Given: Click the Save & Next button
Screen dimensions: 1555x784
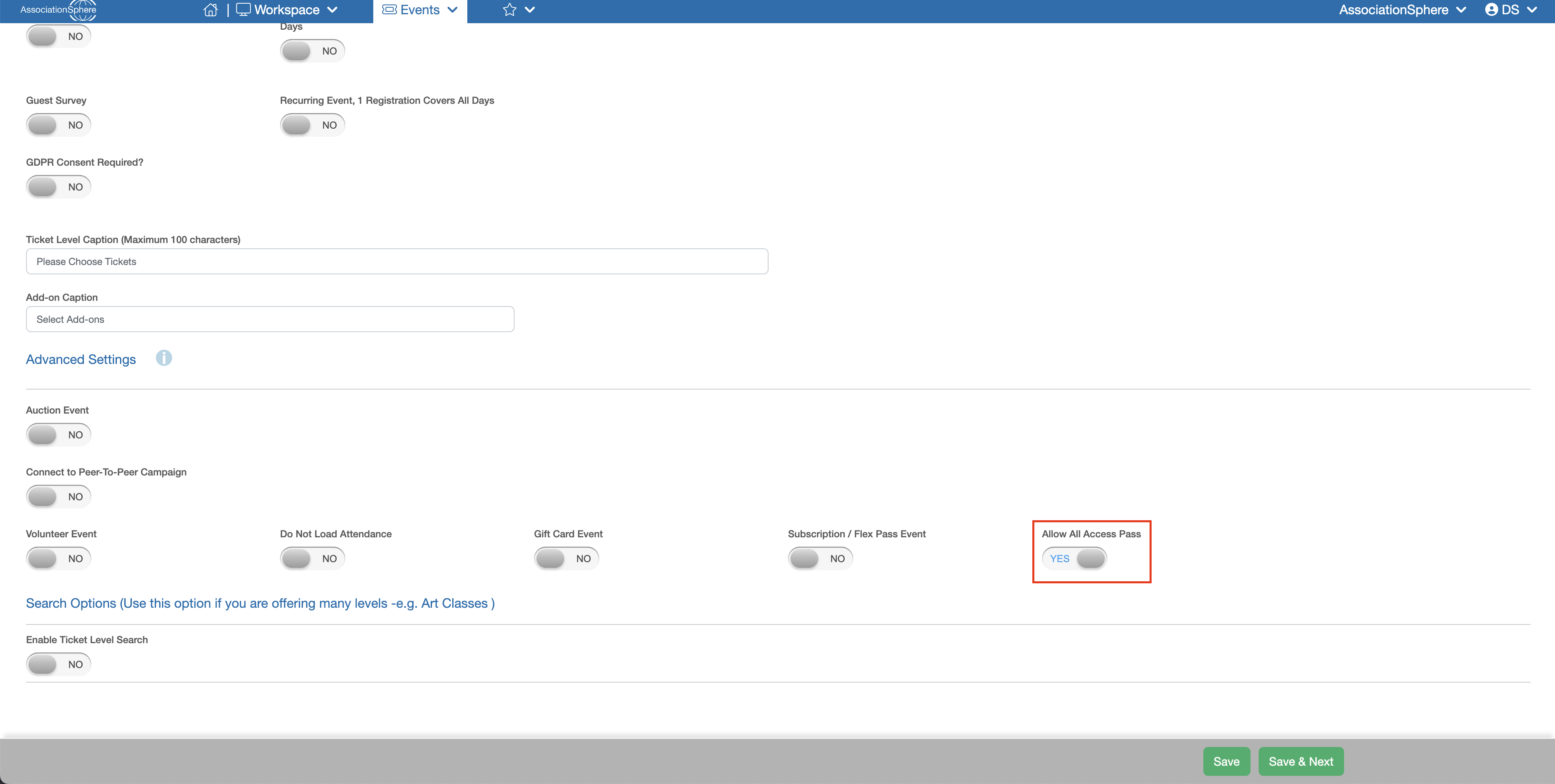Looking at the screenshot, I should [x=1300, y=761].
